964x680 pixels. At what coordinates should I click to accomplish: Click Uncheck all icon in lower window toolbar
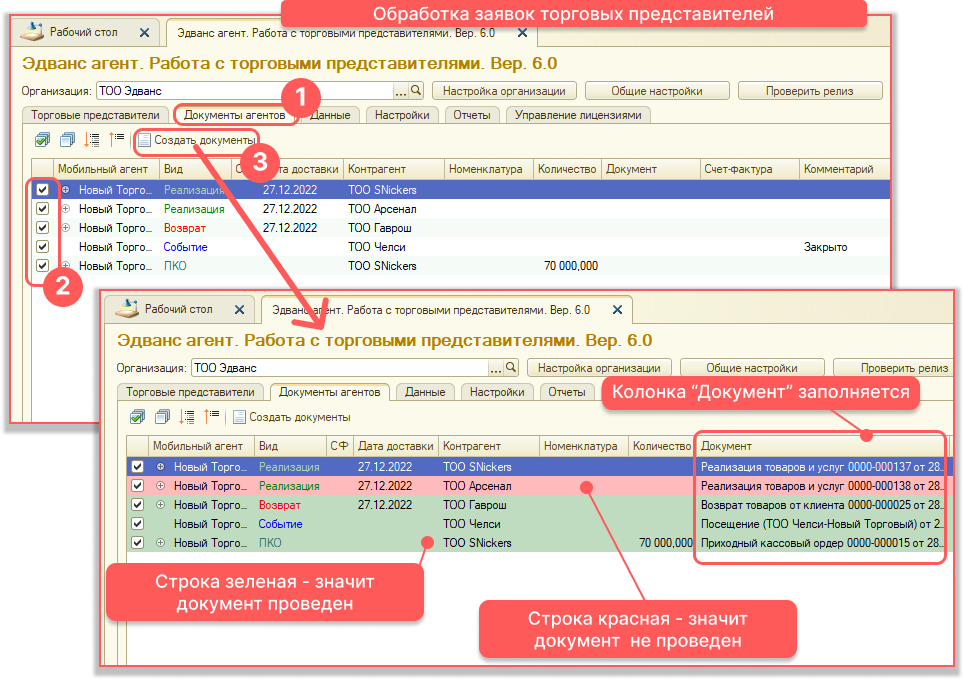(x=162, y=417)
